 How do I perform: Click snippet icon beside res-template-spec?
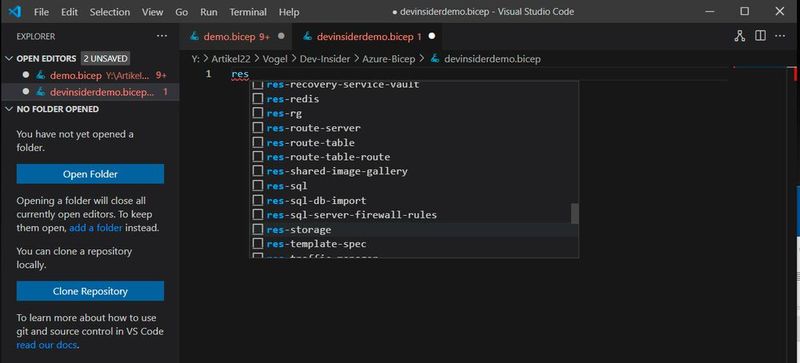pos(258,245)
